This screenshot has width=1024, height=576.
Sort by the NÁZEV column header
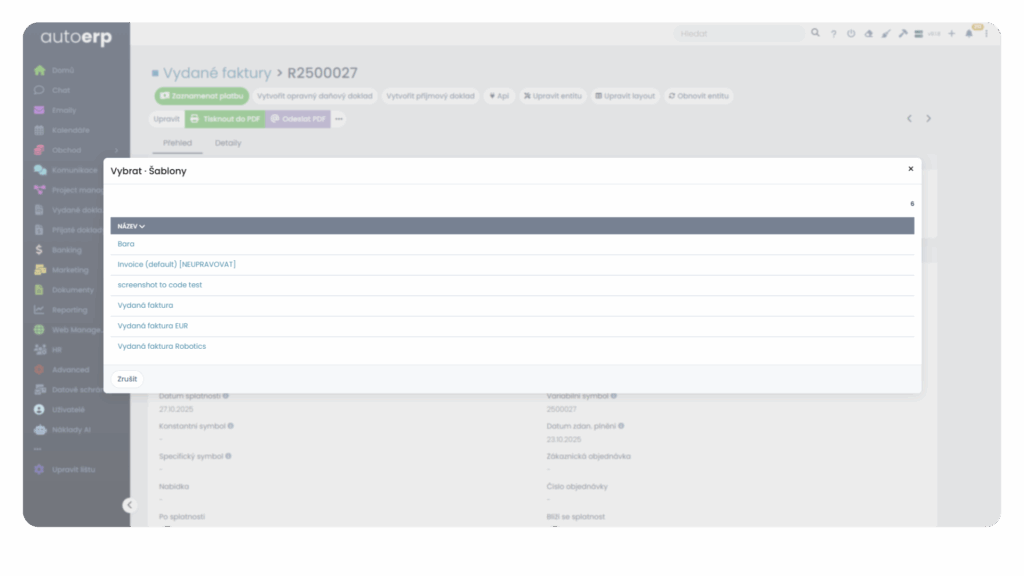coord(131,226)
